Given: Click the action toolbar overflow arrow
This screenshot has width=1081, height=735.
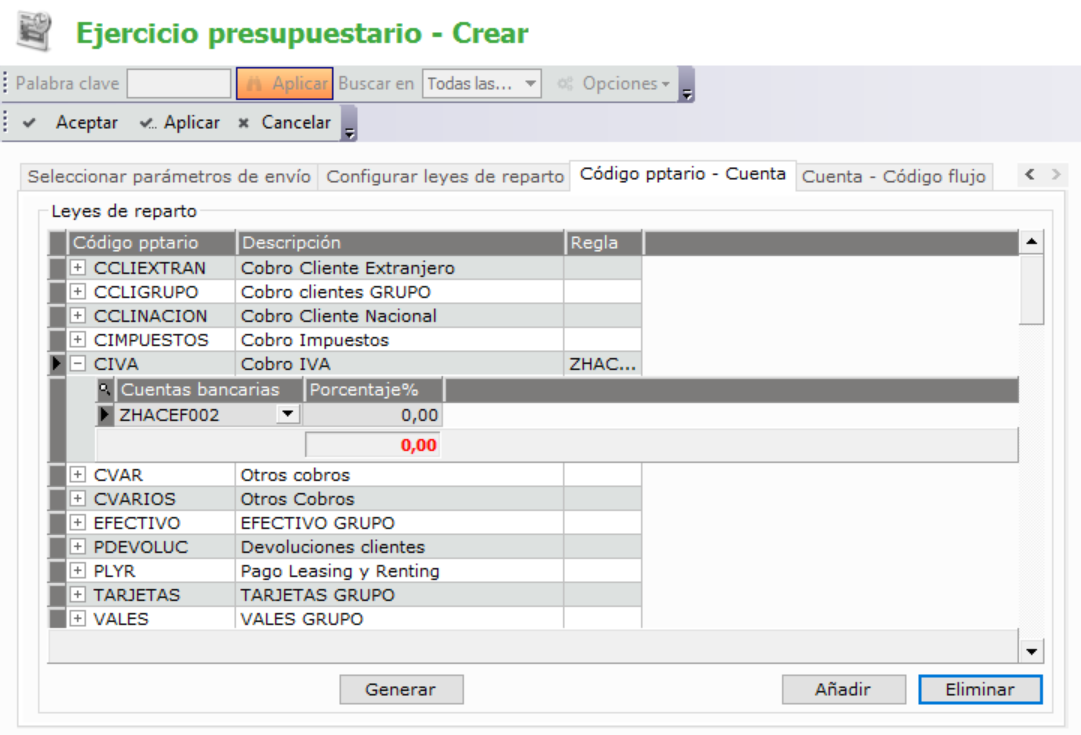Looking at the screenshot, I should (x=349, y=131).
